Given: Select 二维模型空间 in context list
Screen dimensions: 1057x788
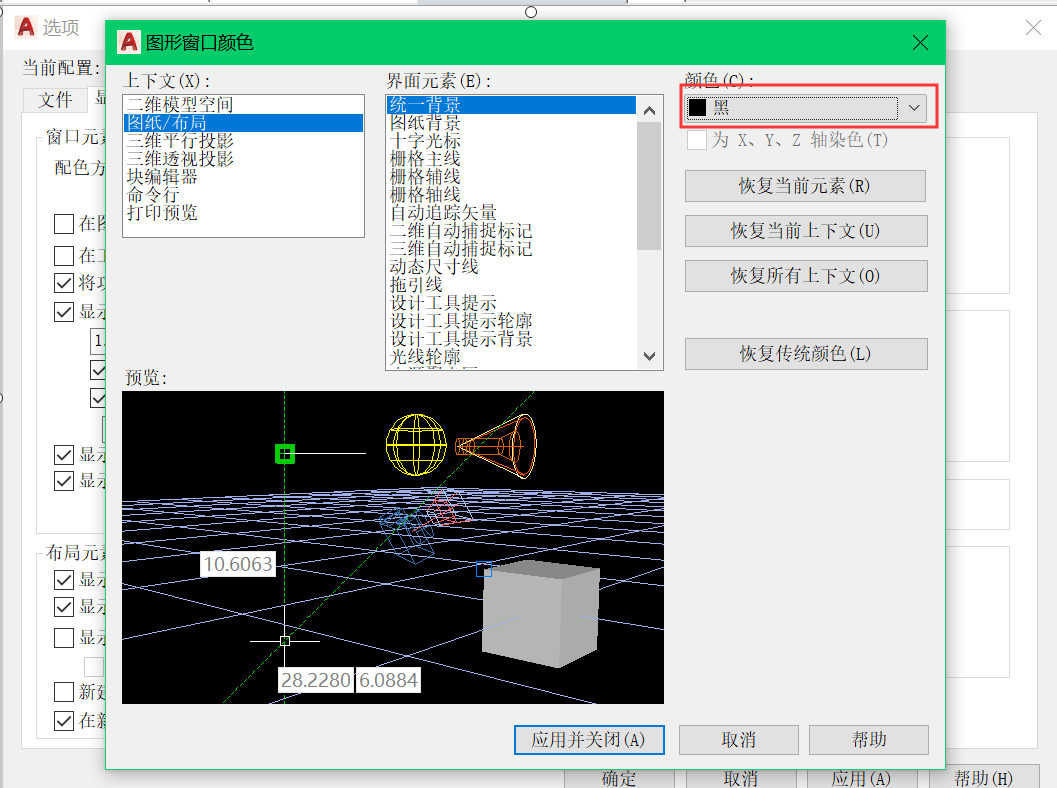Looking at the screenshot, I should pyautogui.click(x=243, y=104).
